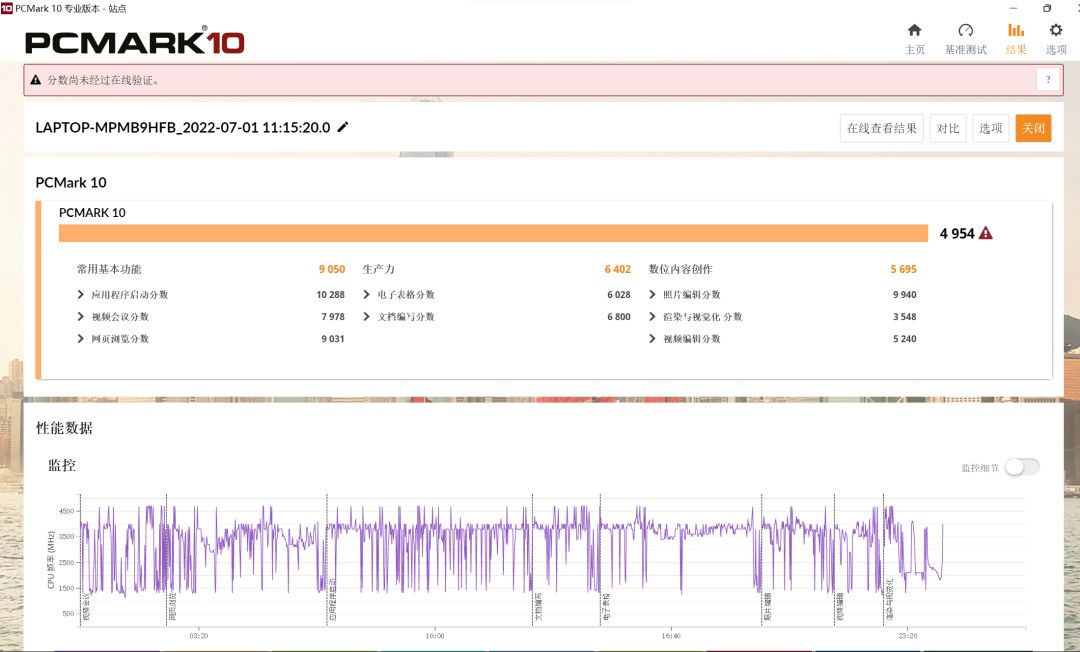Click the orange PCMark 10 score bar

tap(493, 233)
